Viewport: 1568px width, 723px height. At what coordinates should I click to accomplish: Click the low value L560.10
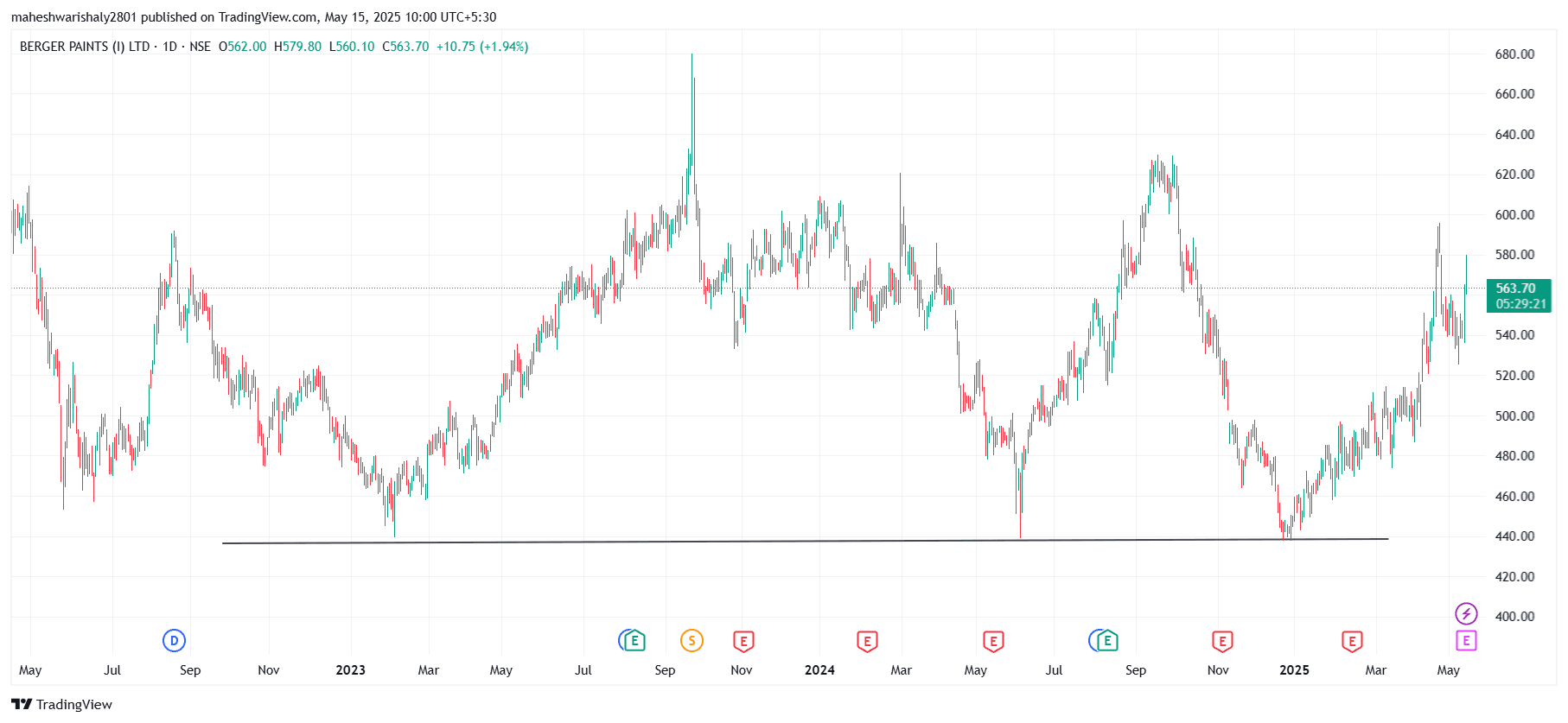pos(352,47)
